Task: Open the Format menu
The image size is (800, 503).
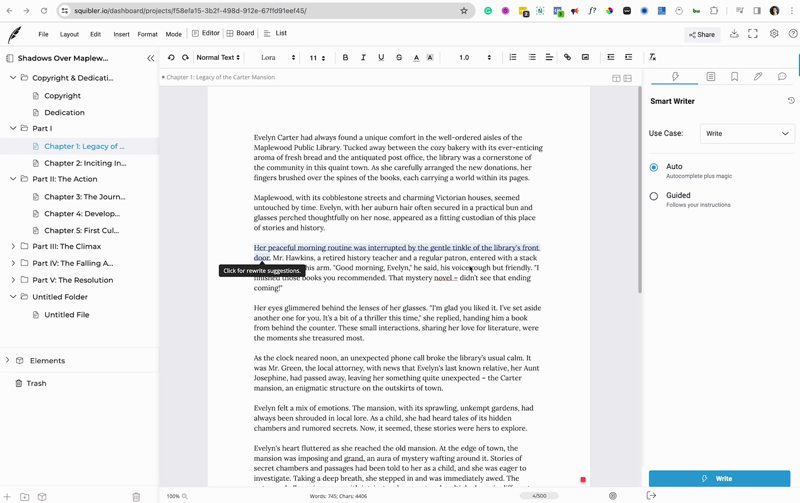Action: 147,34
